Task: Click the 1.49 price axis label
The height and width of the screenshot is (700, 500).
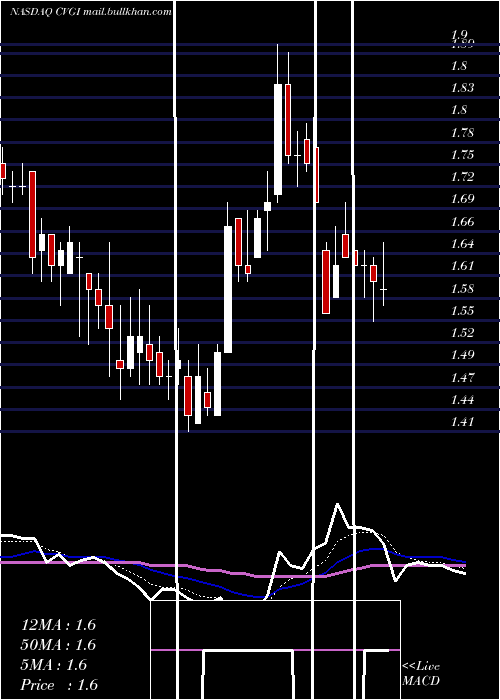Action: (x=462, y=355)
